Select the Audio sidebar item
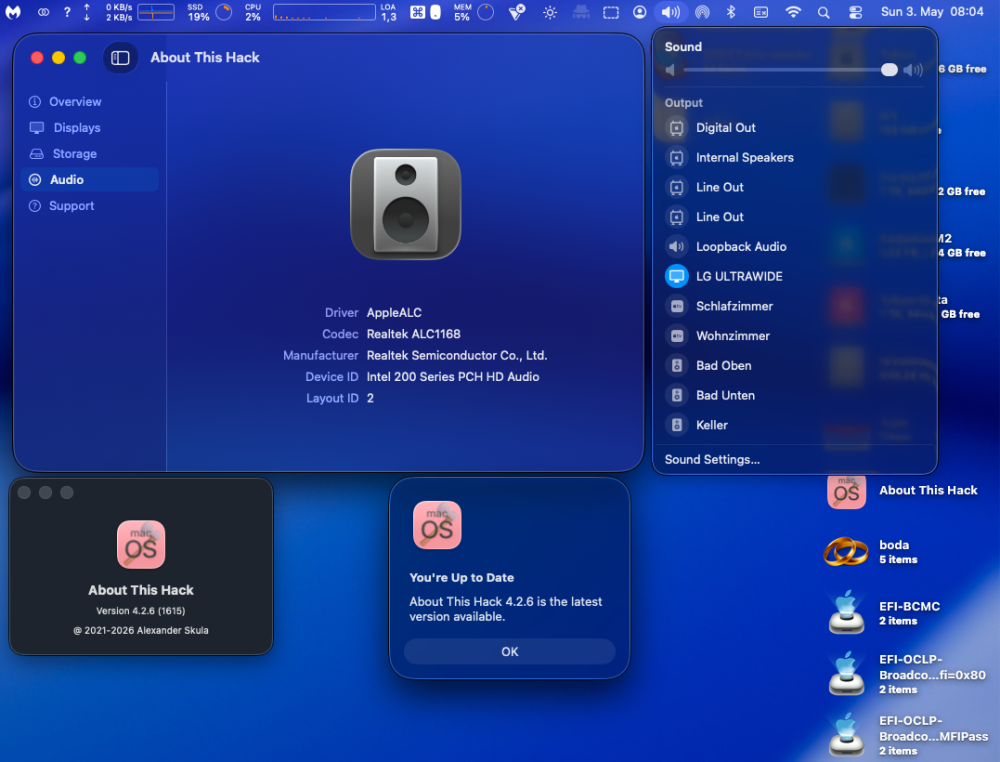This screenshot has height=762, width=1000. 89,180
